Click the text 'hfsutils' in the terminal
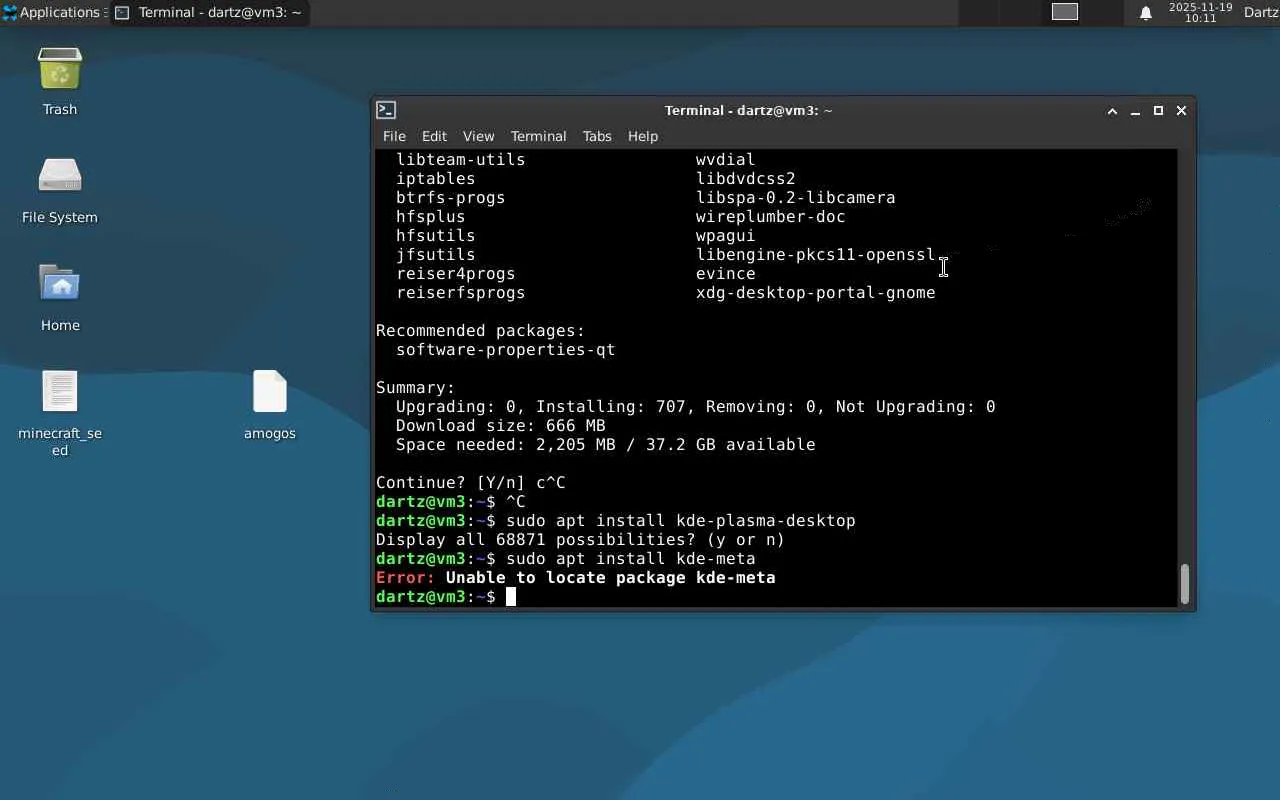Screen dimensions: 1280x800 (x=436, y=236)
